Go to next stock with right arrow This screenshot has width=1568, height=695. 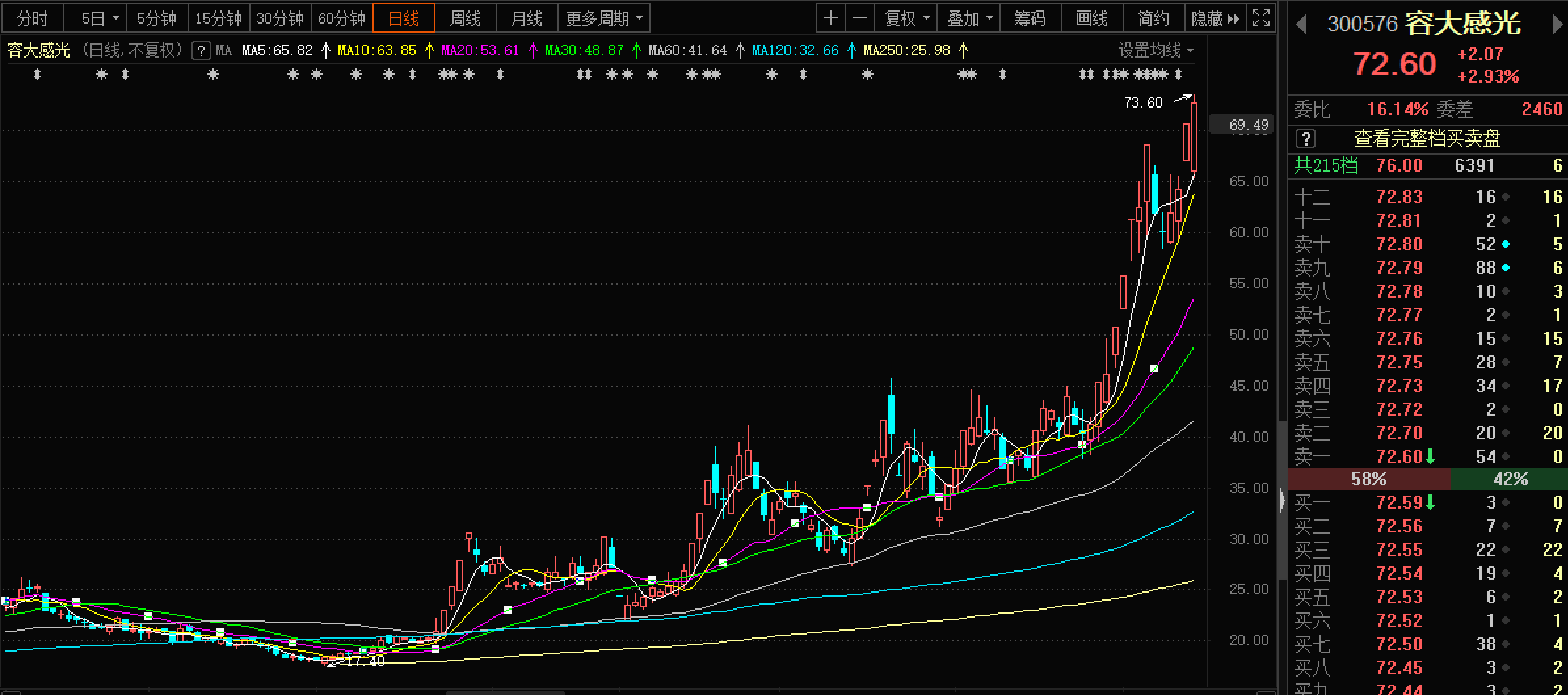[x=1558, y=25]
